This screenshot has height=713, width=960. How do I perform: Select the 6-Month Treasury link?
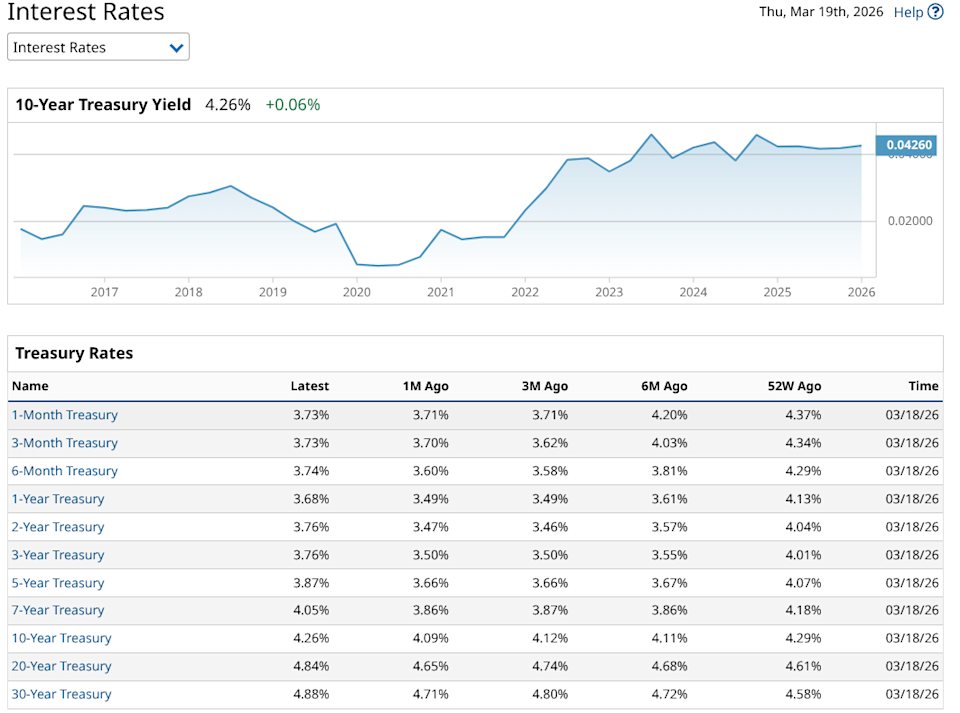click(64, 471)
